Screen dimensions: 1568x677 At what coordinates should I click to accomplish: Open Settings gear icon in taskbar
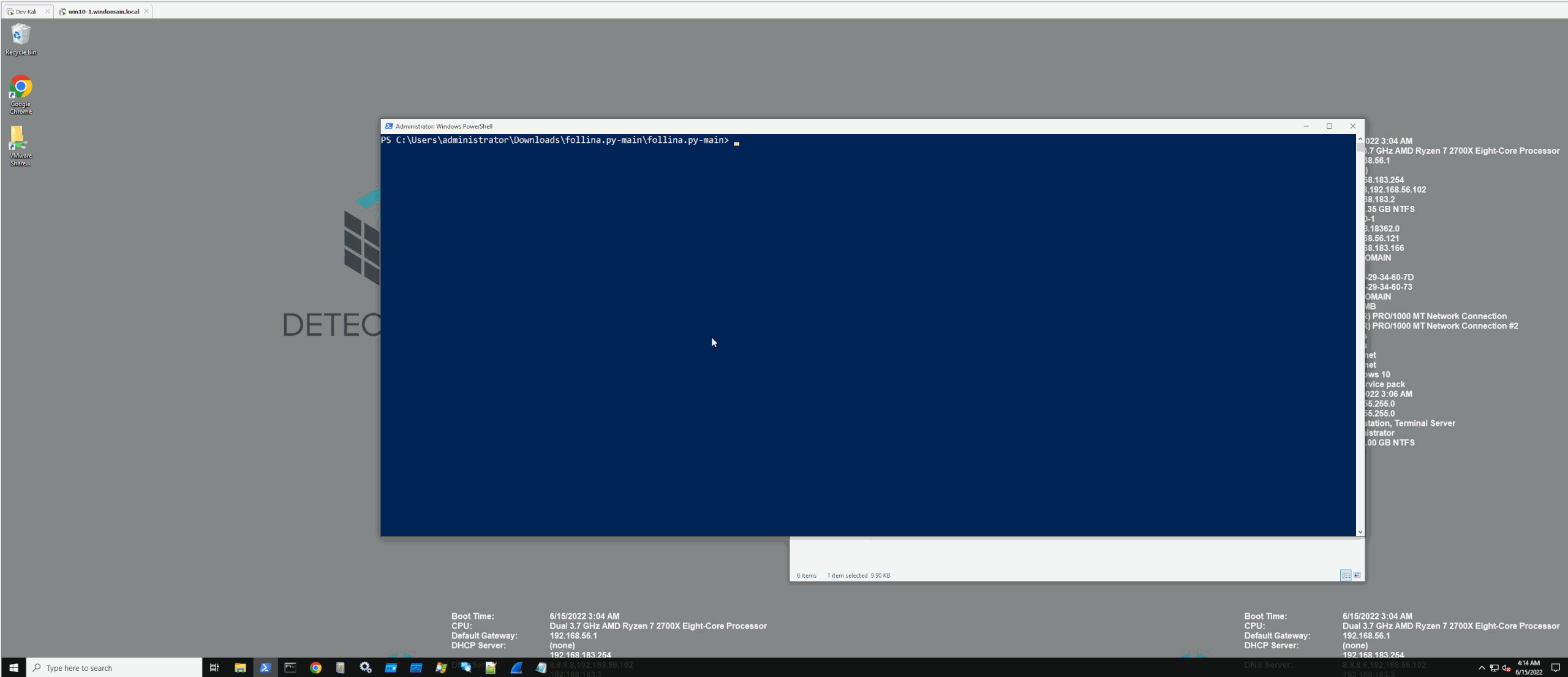[366, 668]
